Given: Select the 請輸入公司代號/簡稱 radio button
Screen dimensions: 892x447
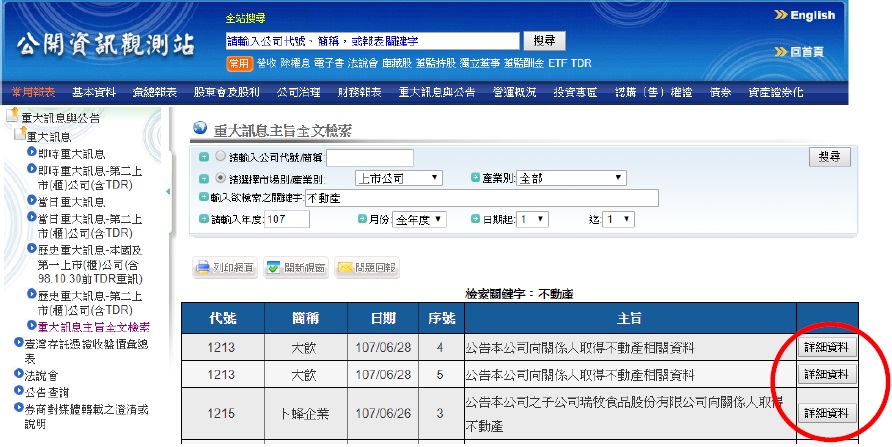Looking at the screenshot, I should [220, 157].
